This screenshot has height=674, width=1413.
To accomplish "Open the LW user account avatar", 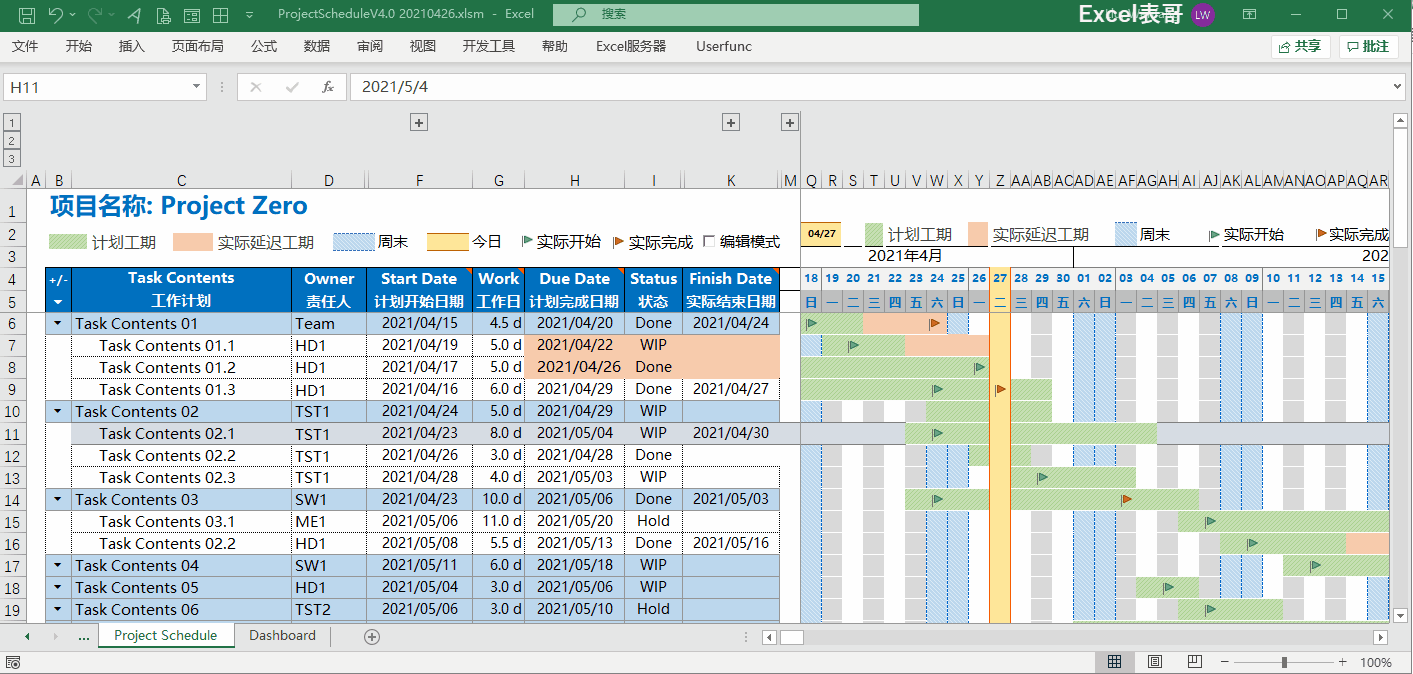I will (x=1203, y=14).
